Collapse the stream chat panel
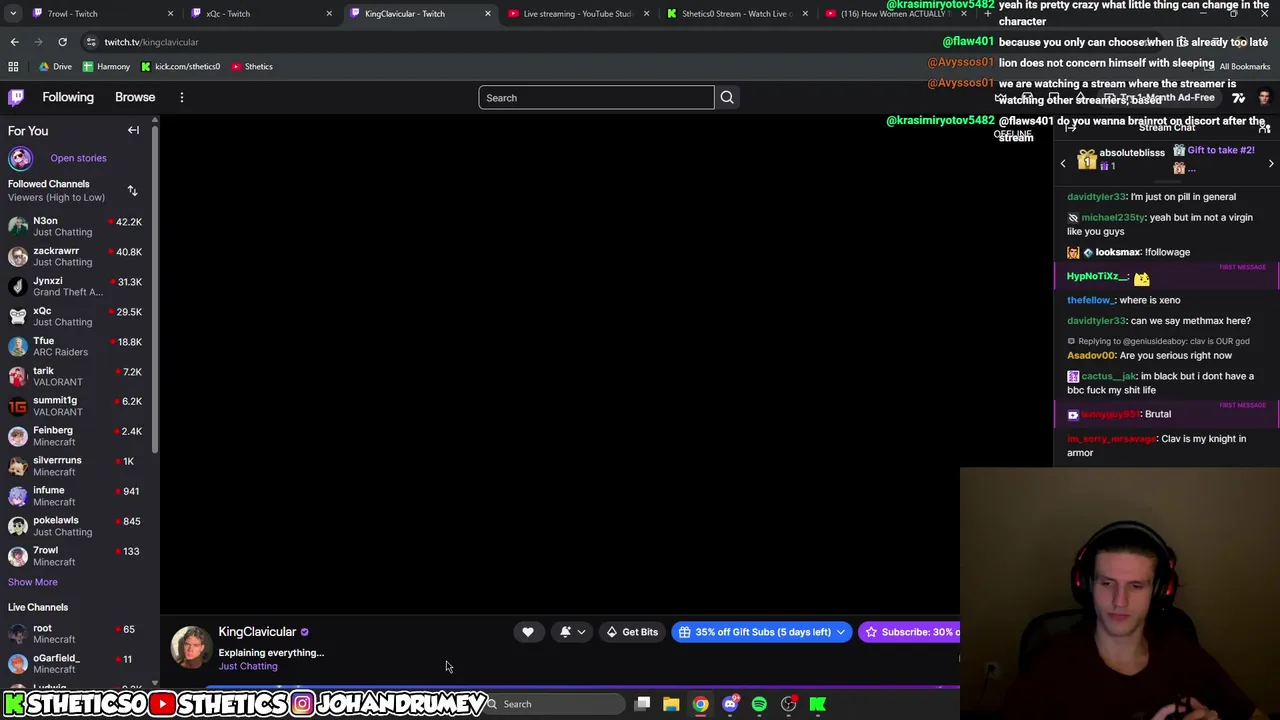 click(x=1070, y=128)
